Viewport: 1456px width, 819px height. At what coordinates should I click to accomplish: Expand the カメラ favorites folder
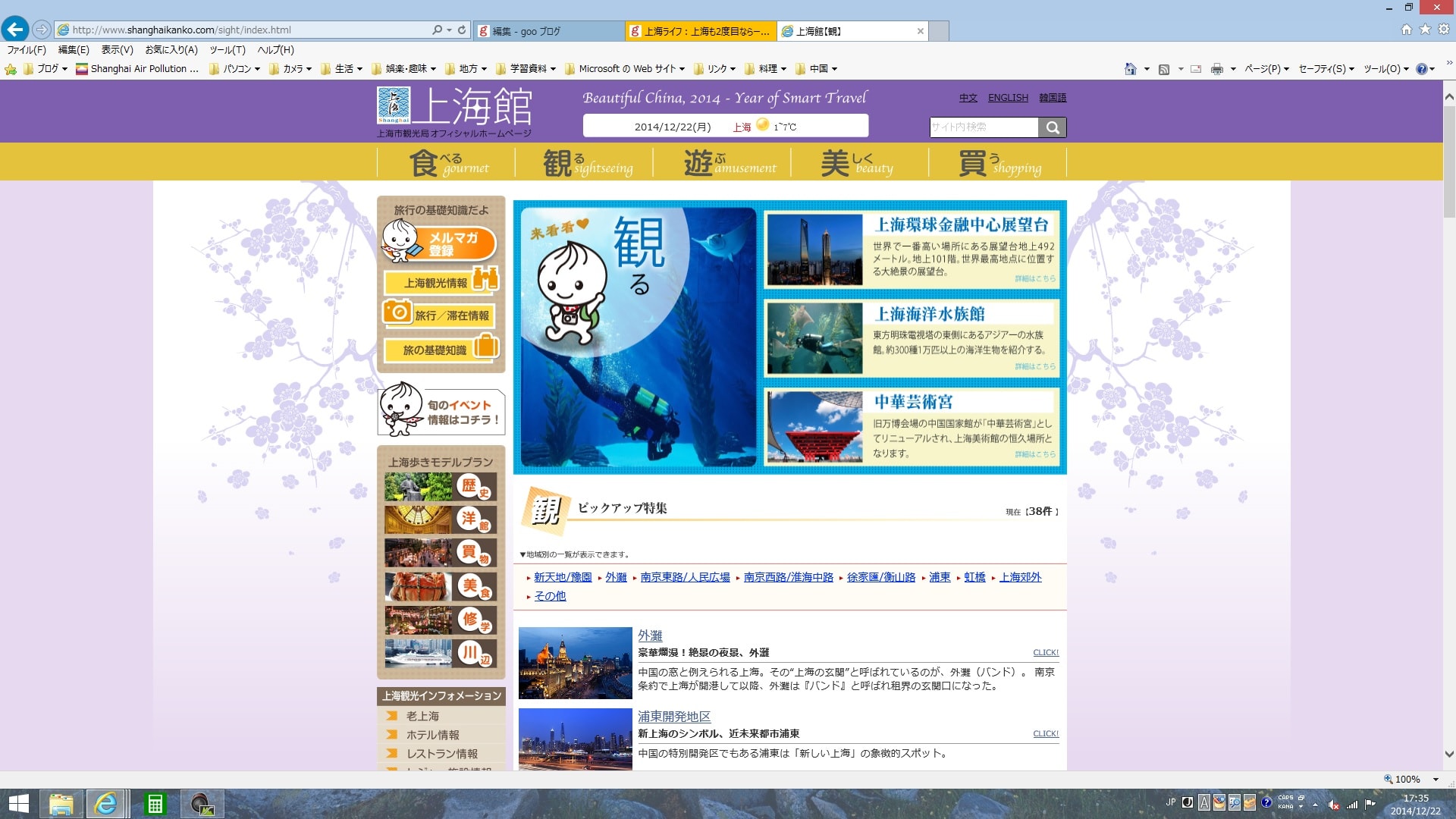290,69
